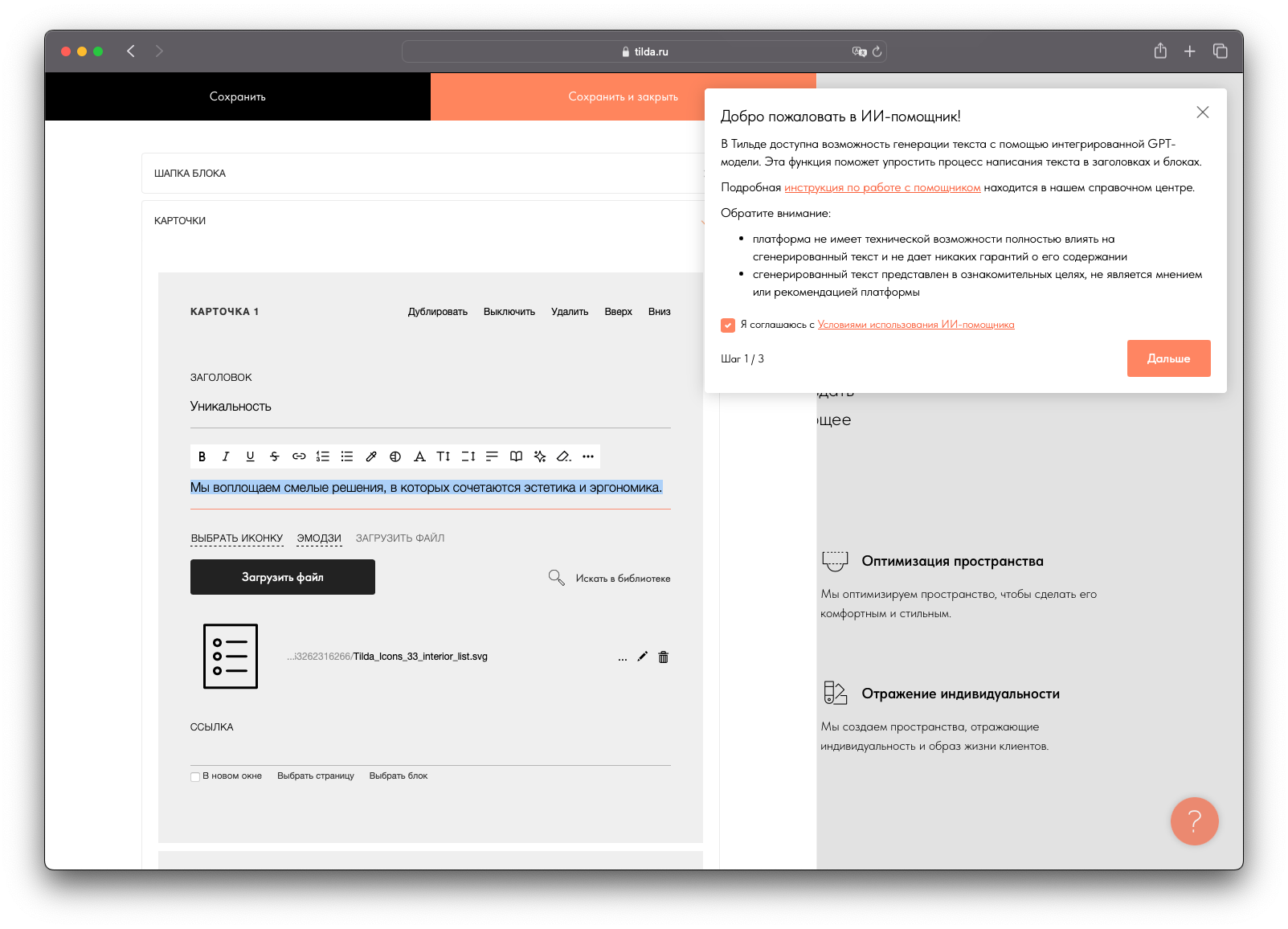The height and width of the screenshot is (929, 1288).
Task: Reload the tilda.ru page
Action: click(877, 51)
